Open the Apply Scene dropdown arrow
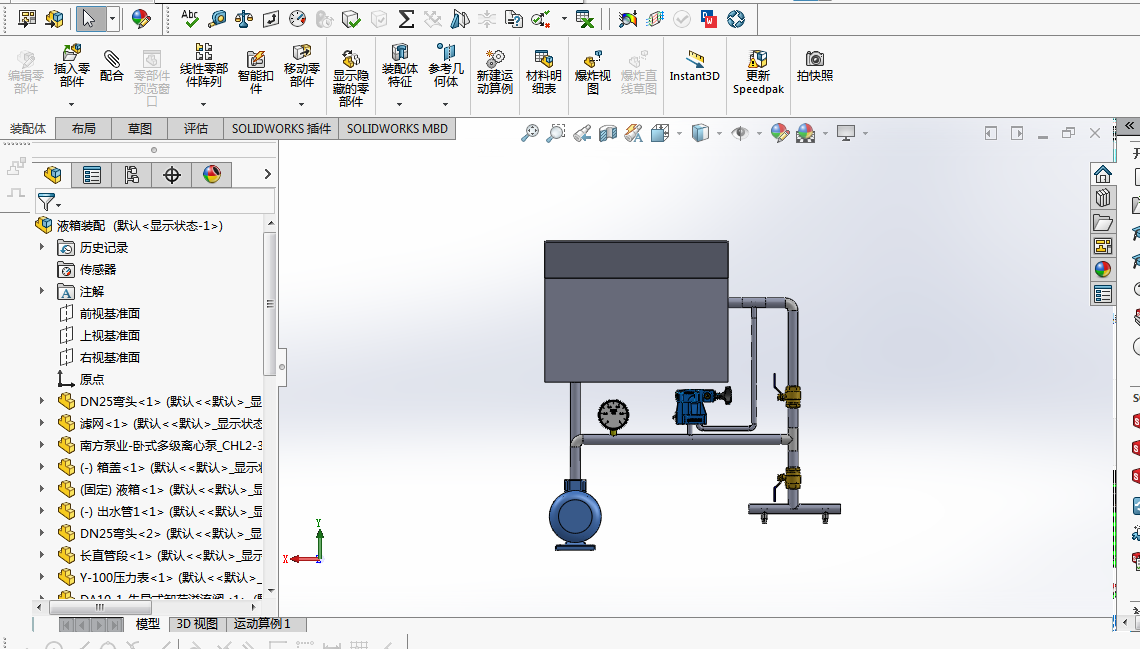 coord(825,133)
